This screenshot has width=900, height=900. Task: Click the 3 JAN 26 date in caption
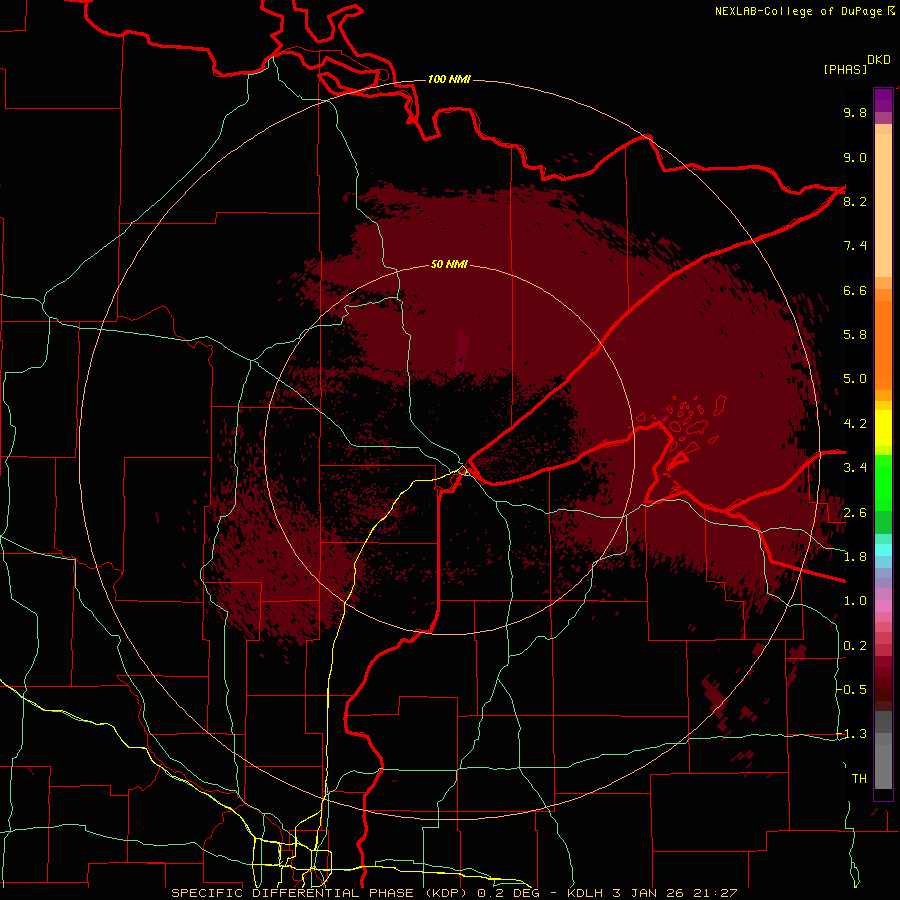[650, 893]
